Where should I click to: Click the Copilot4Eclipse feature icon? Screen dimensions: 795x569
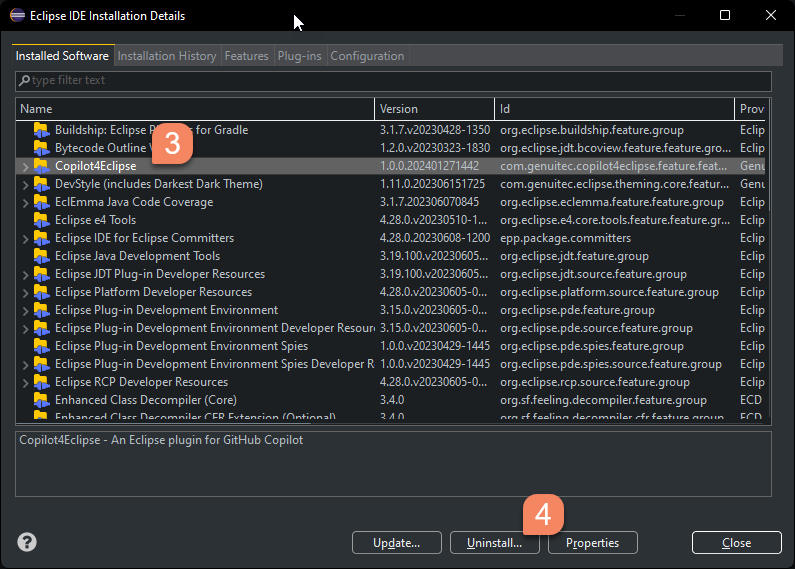tap(42, 166)
